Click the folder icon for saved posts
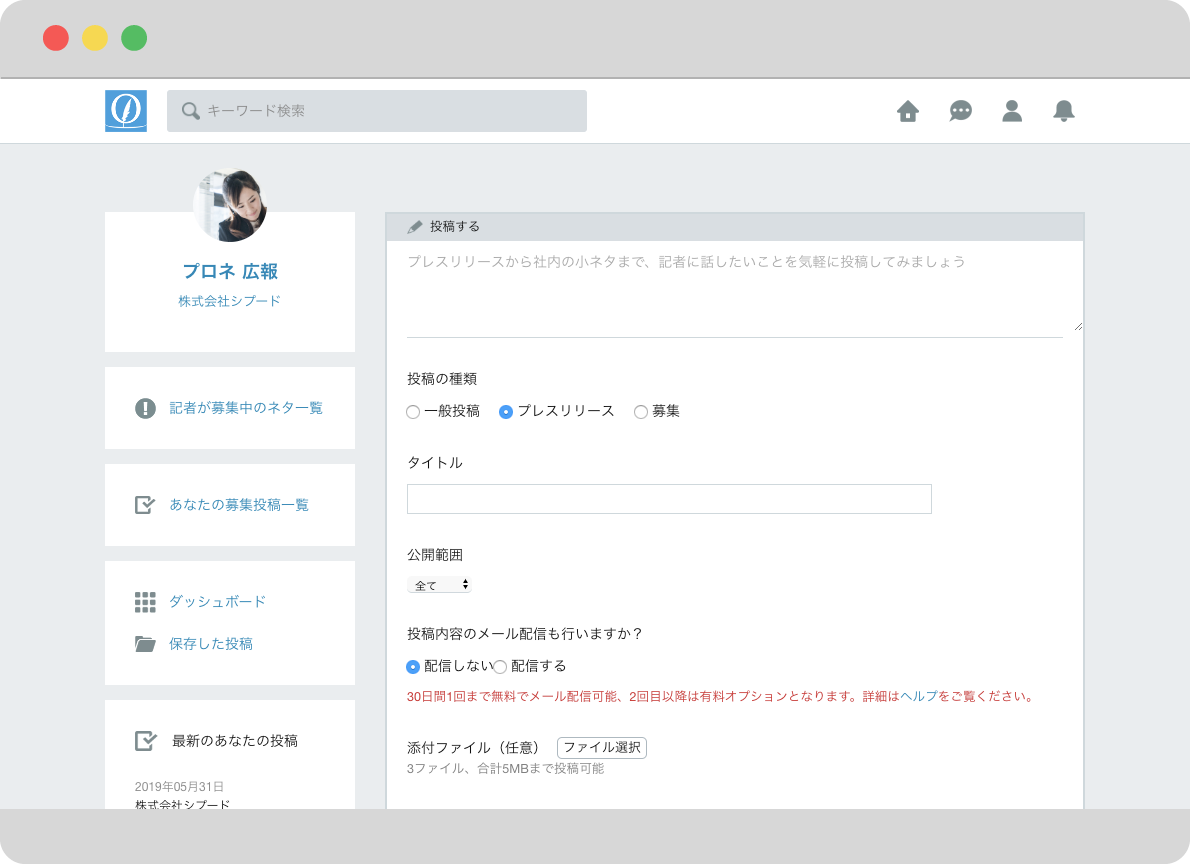Image resolution: width=1190 pixels, height=864 pixels. (x=145, y=644)
